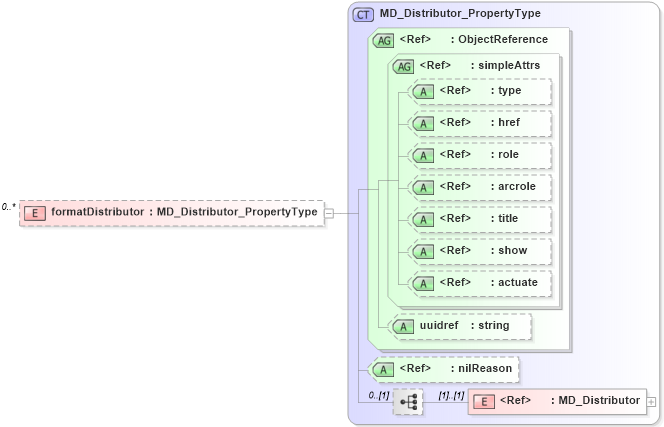Click the ': MD_Distributor' reference label
The image size is (664, 427).
point(595,400)
